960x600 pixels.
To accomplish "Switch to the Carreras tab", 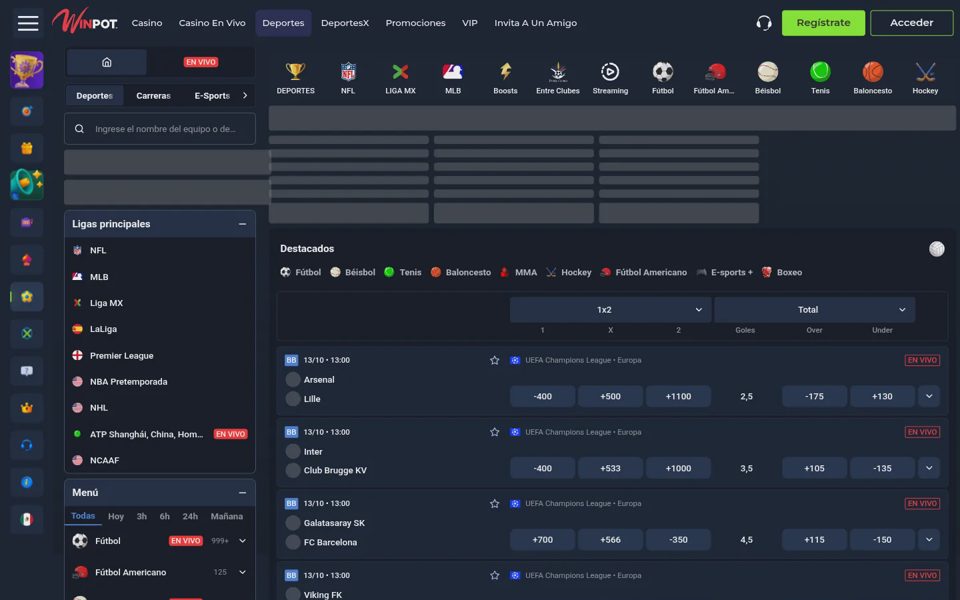I will tap(153, 96).
